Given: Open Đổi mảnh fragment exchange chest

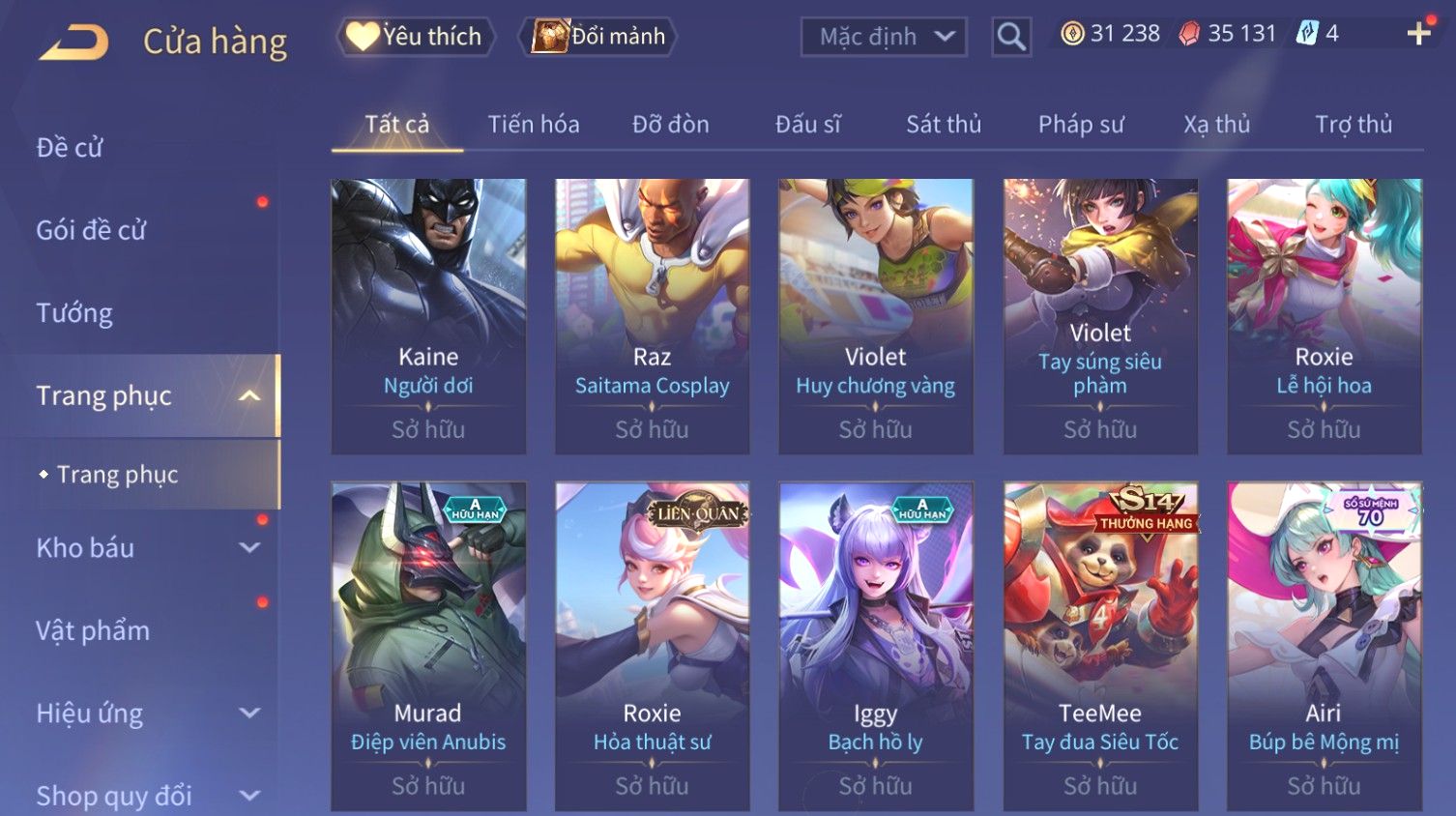Looking at the screenshot, I should click(x=598, y=37).
